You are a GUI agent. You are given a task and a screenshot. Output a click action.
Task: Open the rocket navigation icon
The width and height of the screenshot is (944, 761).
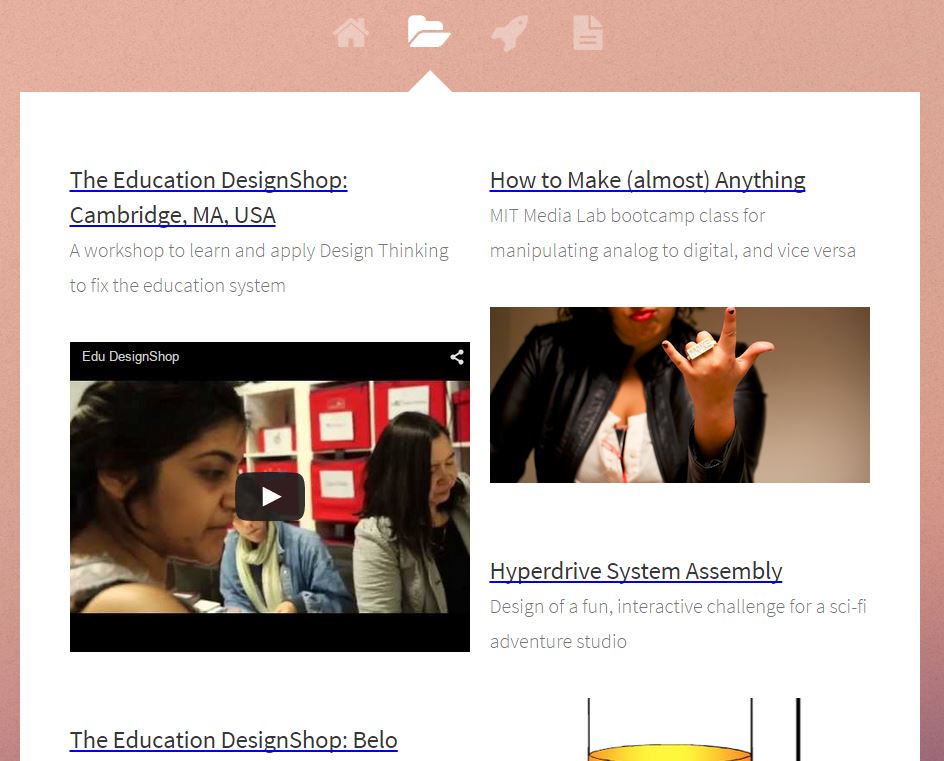coord(509,33)
